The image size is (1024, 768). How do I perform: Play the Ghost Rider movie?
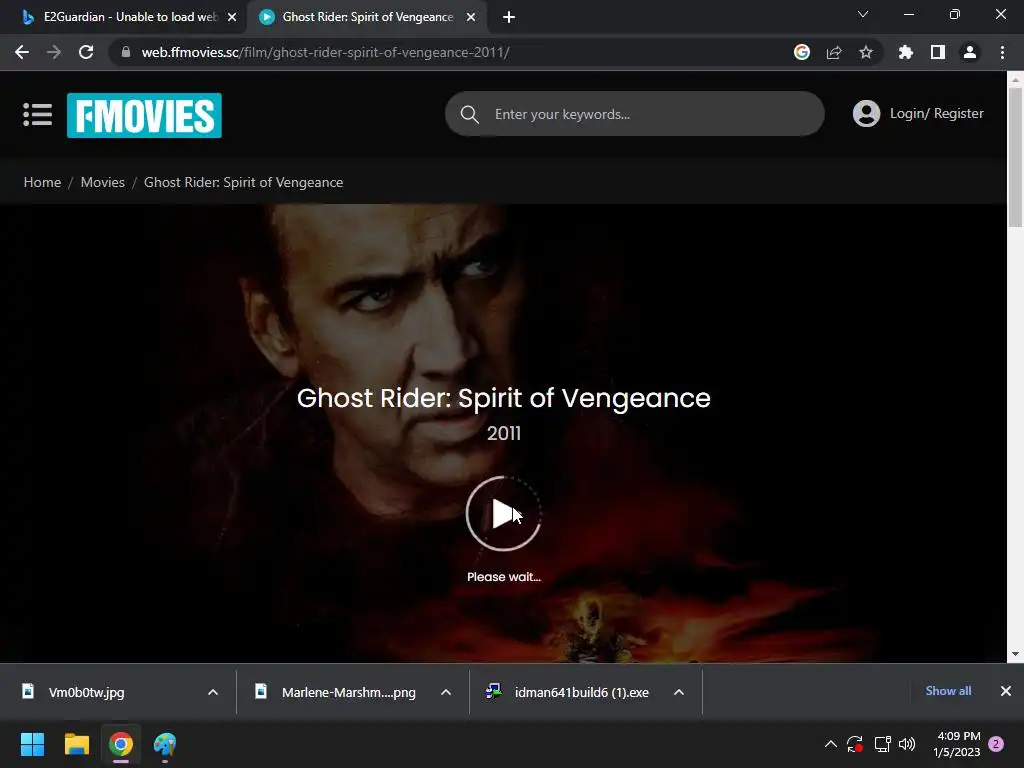pyautogui.click(x=504, y=513)
